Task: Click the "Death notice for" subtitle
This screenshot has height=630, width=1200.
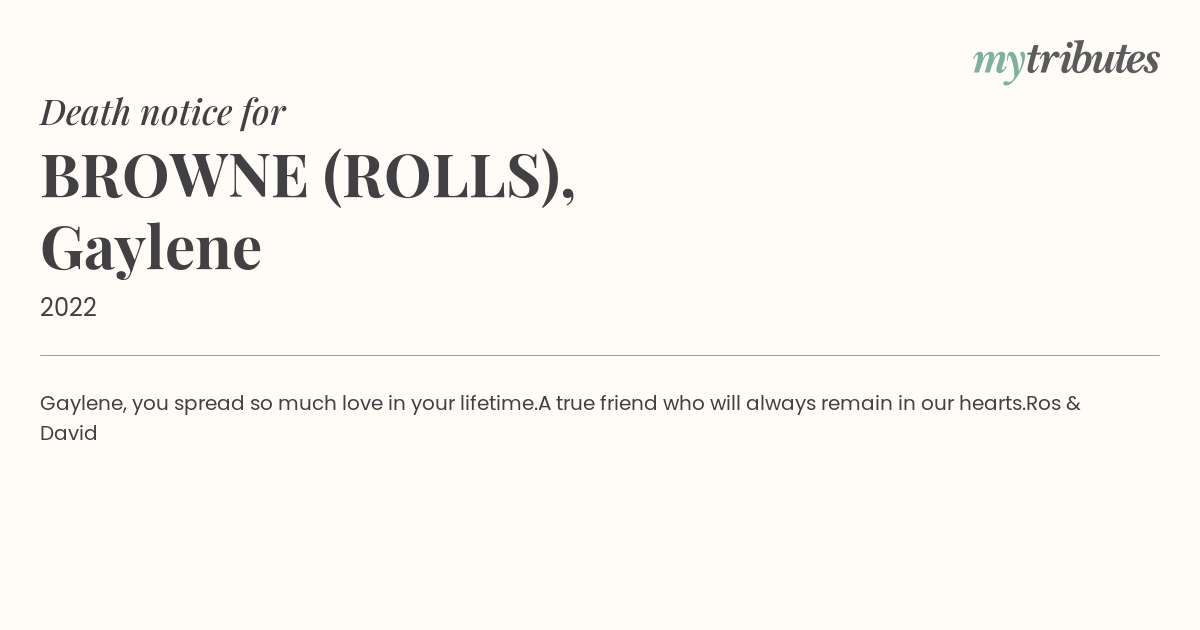Action: point(163,112)
